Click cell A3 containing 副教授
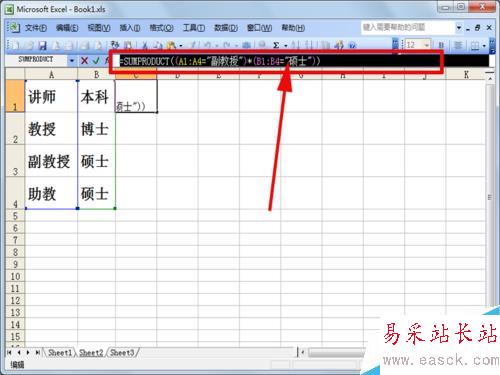Screen dimensions: 500x375 51,161
